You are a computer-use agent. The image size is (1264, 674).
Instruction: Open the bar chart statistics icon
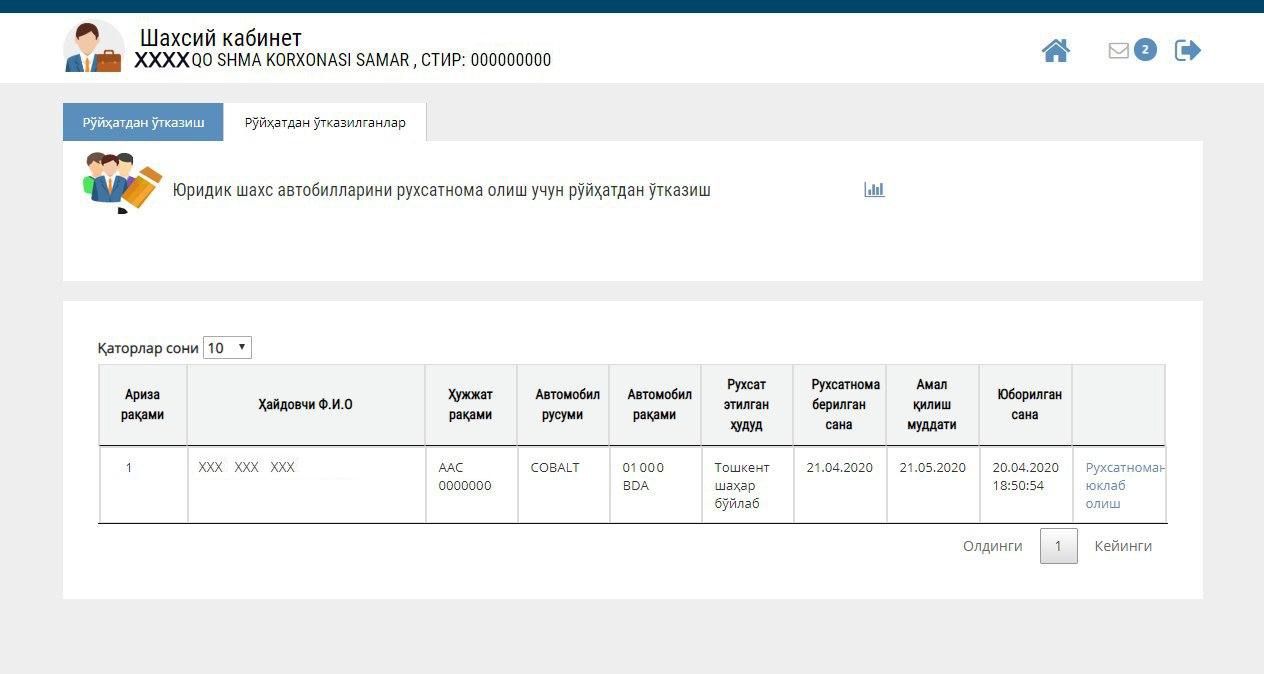pyautogui.click(x=874, y=189)
